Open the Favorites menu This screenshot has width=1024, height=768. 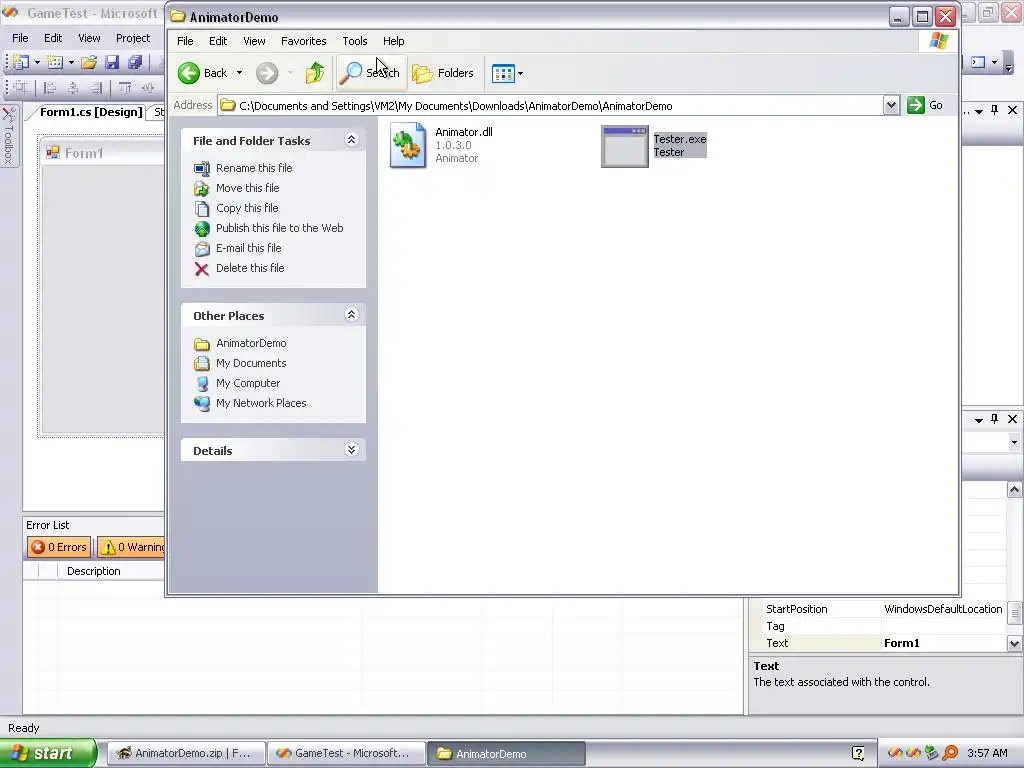pos(304,40)
